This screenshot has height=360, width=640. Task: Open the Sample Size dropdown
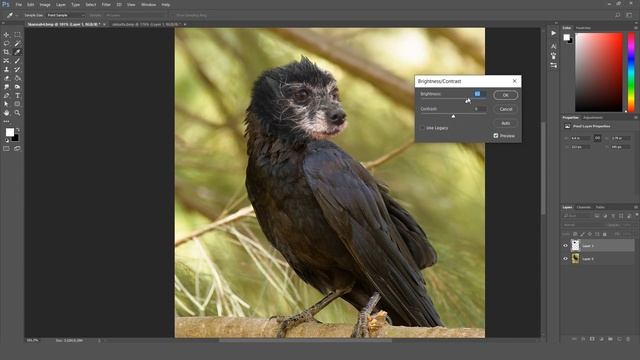click(66, 15)
